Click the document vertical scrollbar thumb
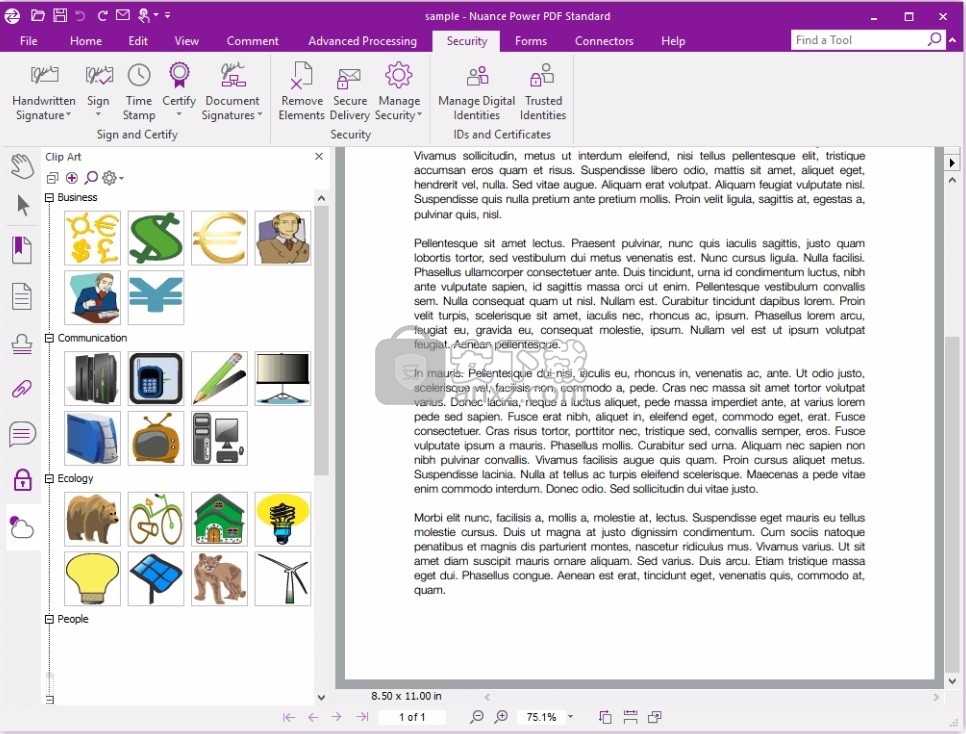The width and height of the screenshot is (966, 734). coord(952,504)
